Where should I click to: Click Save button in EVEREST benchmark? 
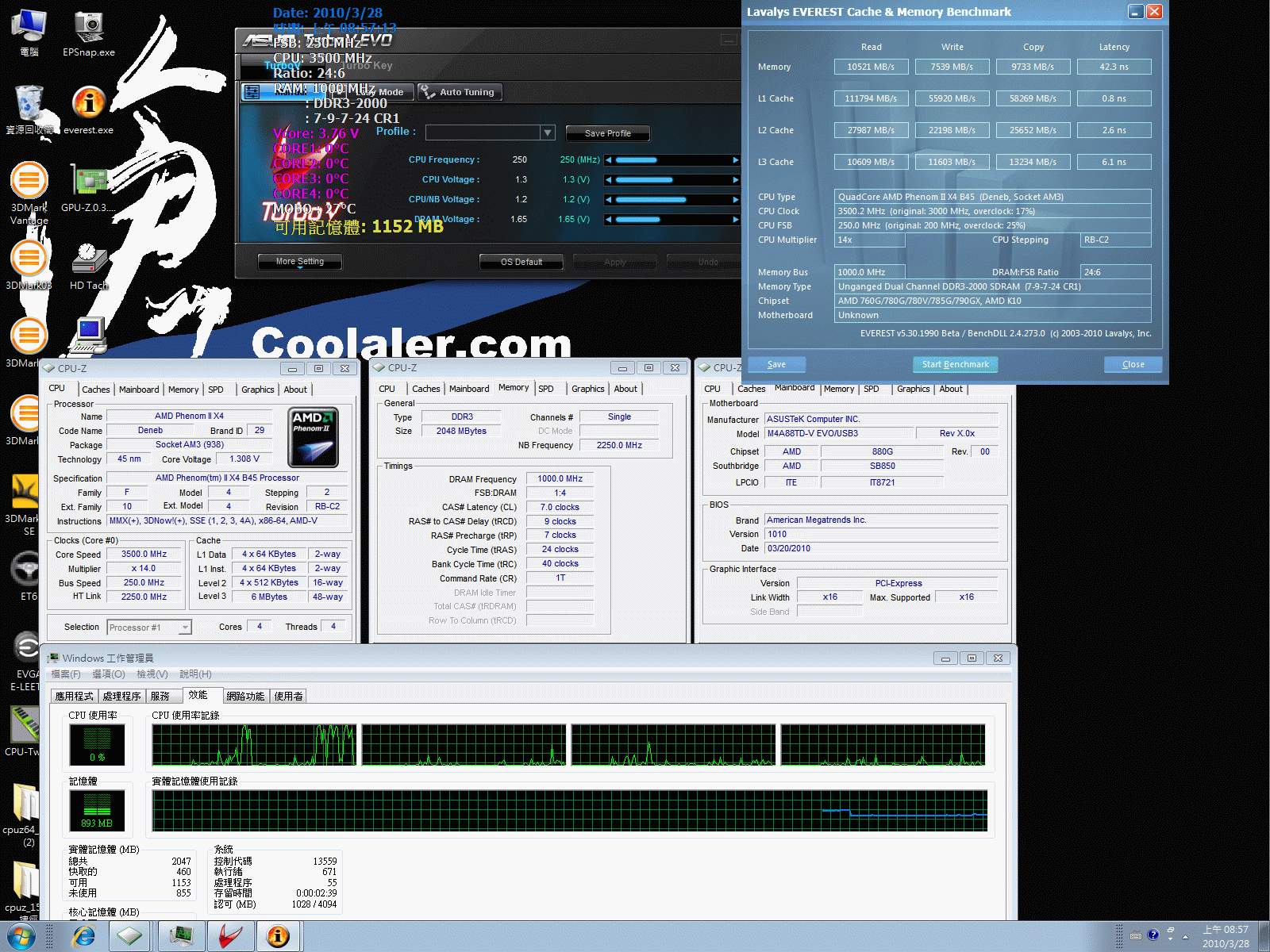pyautogui.click(x=776, y=364)
